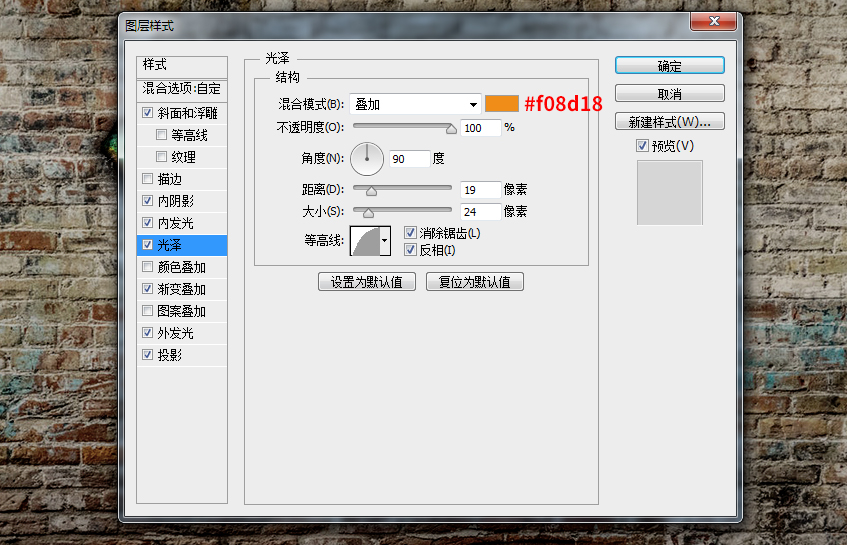Click the 角度 angle dial
This screenshot has height=545, width=847.
point(367,159)
